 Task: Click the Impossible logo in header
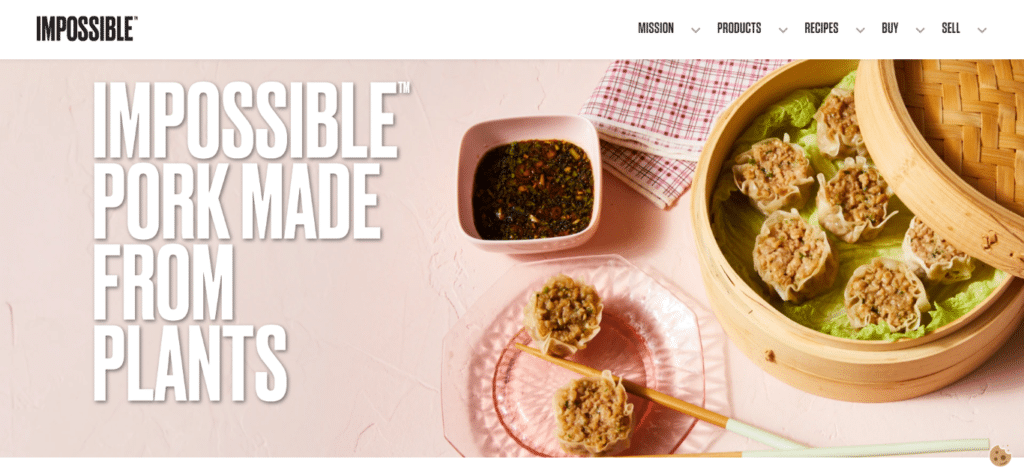point(87,29)
